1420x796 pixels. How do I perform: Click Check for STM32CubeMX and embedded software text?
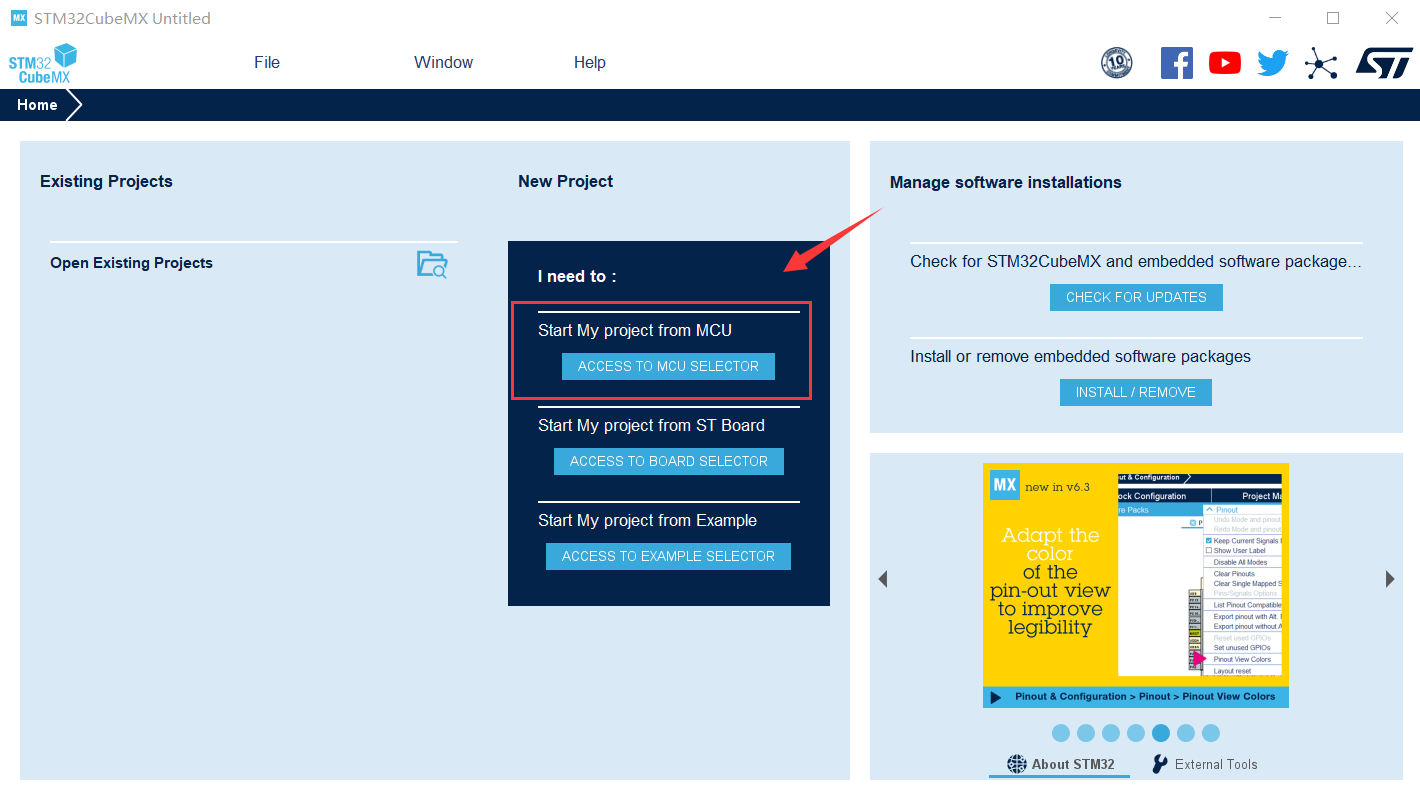[1136, 261]
